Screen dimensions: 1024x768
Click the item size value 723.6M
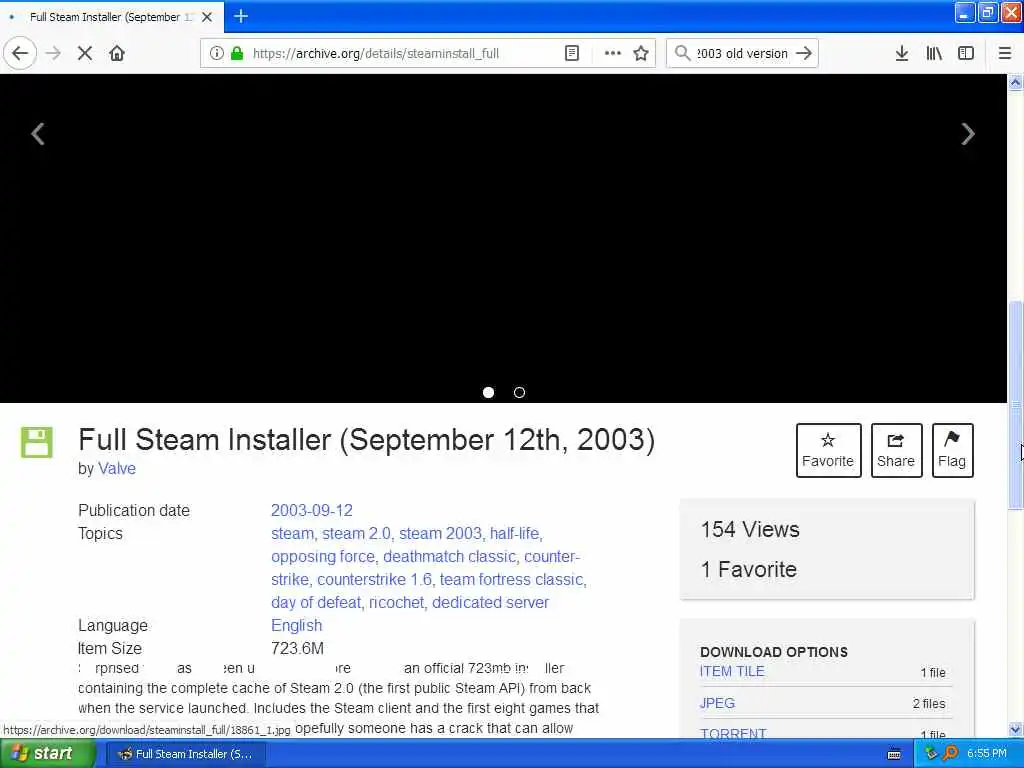pyautogui.click(x=297, y=648)
